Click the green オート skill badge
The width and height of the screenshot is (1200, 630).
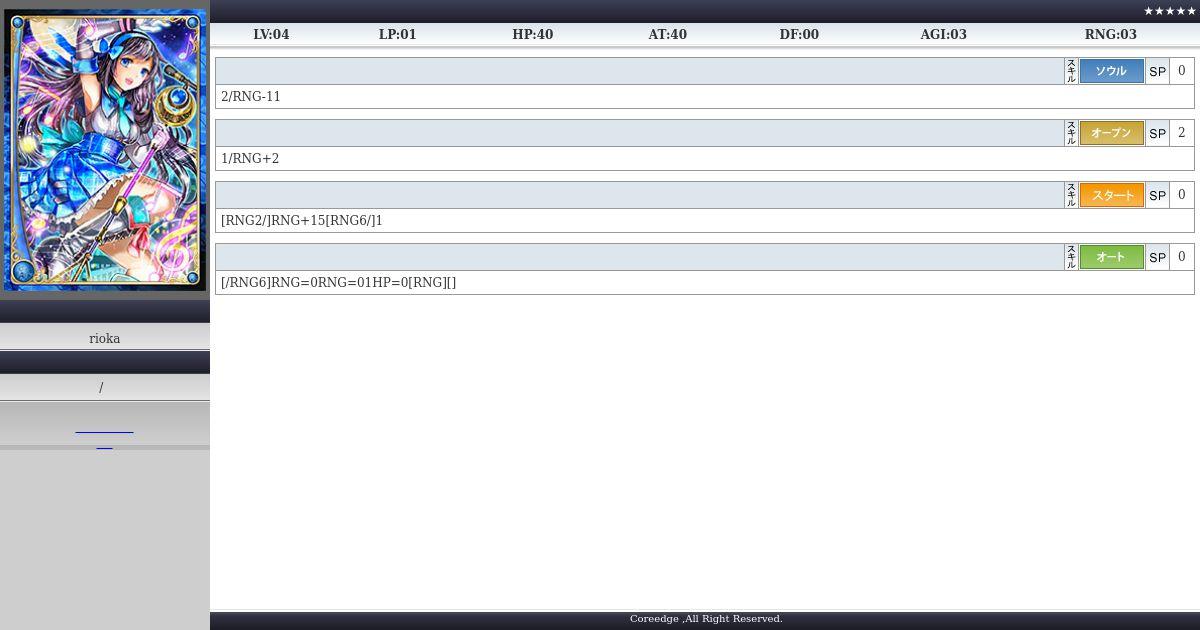[x=1111, y=257]
